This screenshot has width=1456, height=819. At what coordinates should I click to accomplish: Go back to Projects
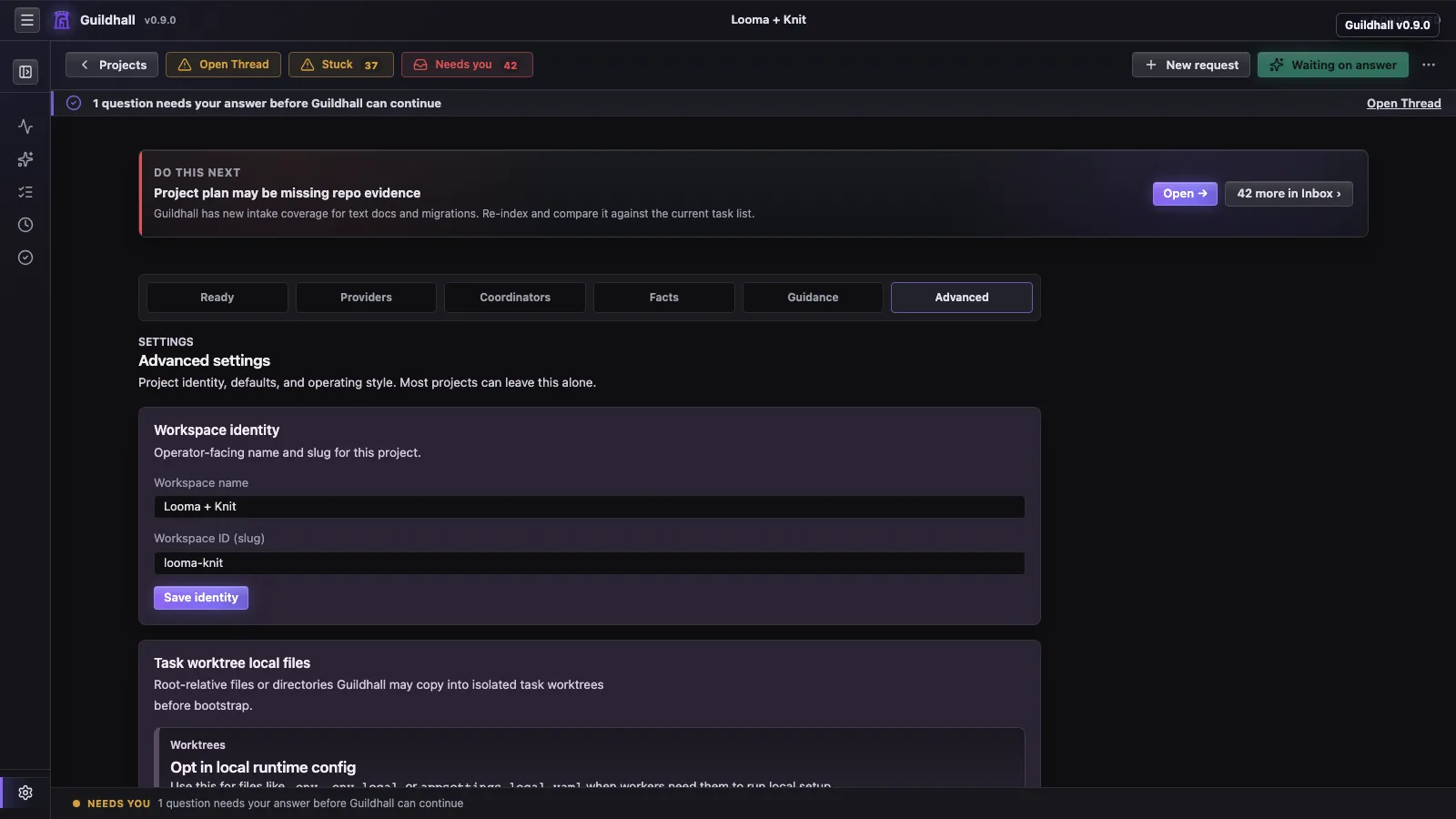pos(112,65)
